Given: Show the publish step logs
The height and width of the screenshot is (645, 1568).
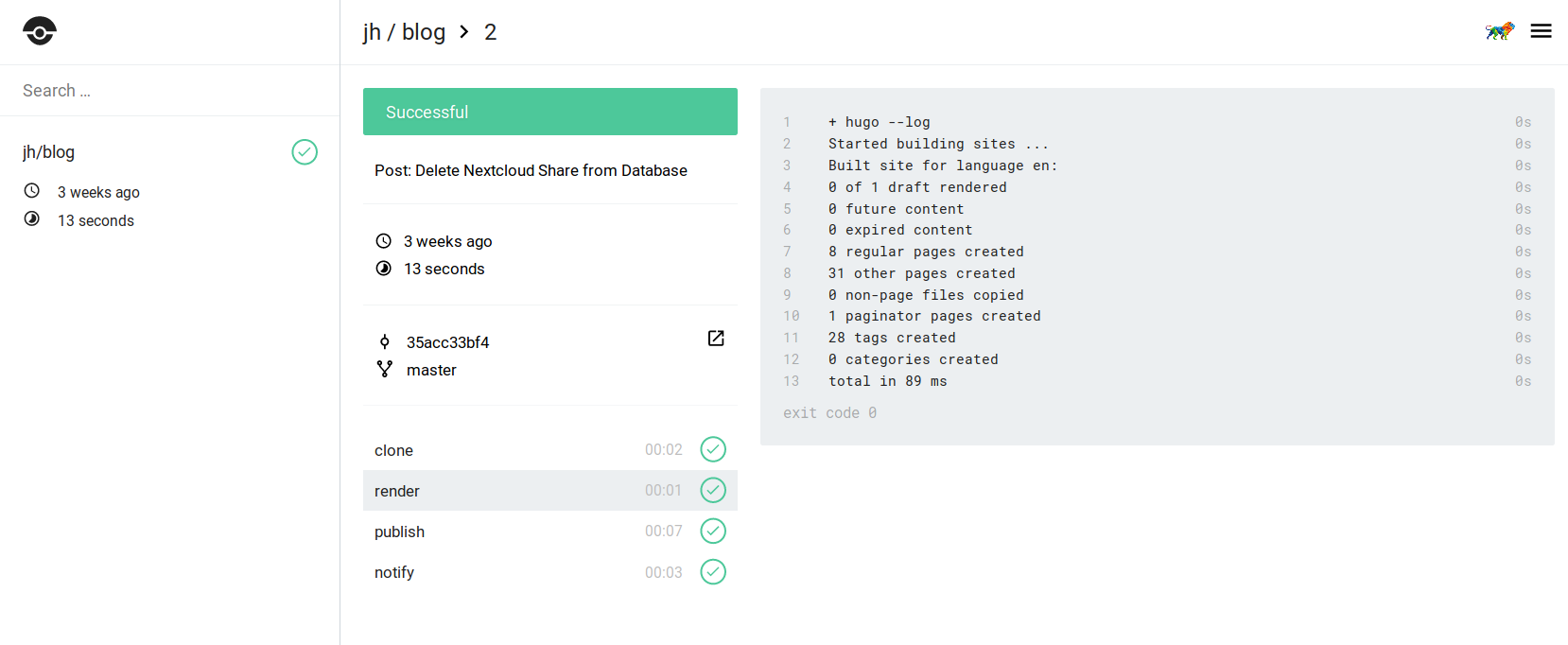Looking at the screenshot, I should [x=400, y=532].
